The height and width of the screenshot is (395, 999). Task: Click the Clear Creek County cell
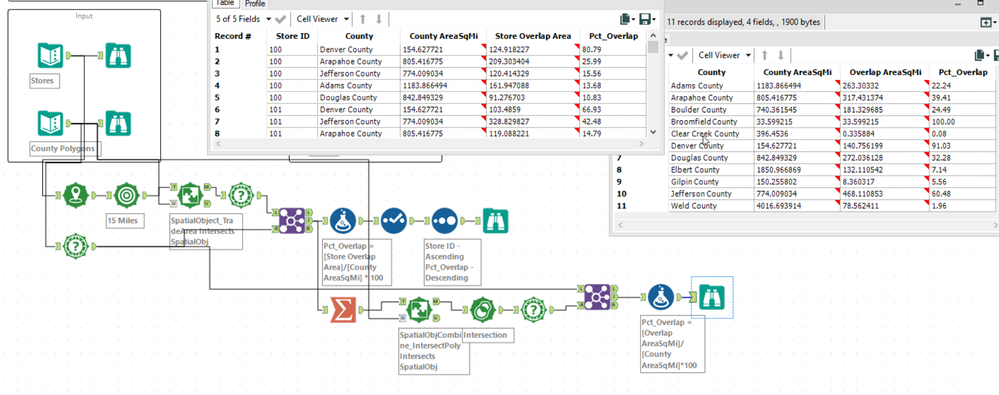click(x=711, y=134)
